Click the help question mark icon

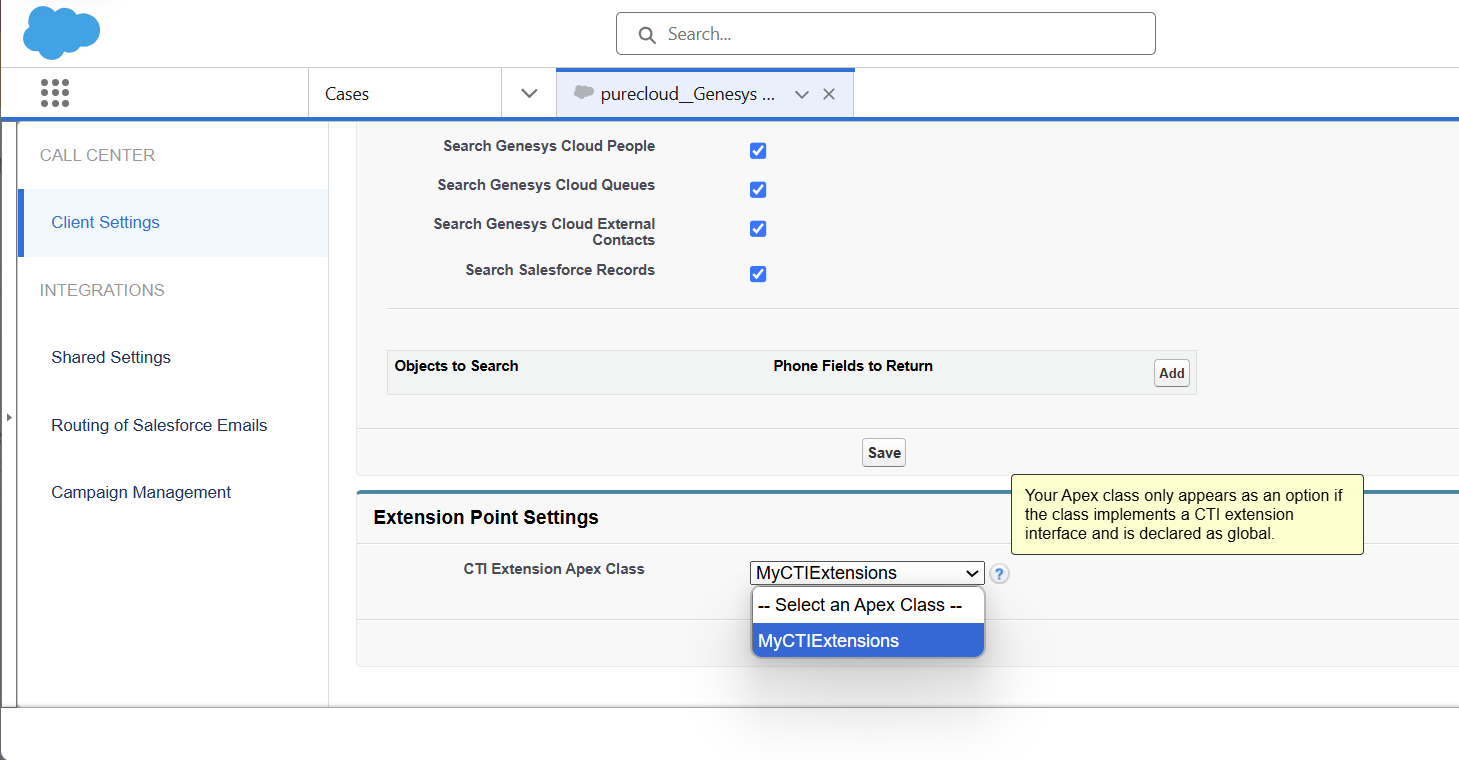999,574
